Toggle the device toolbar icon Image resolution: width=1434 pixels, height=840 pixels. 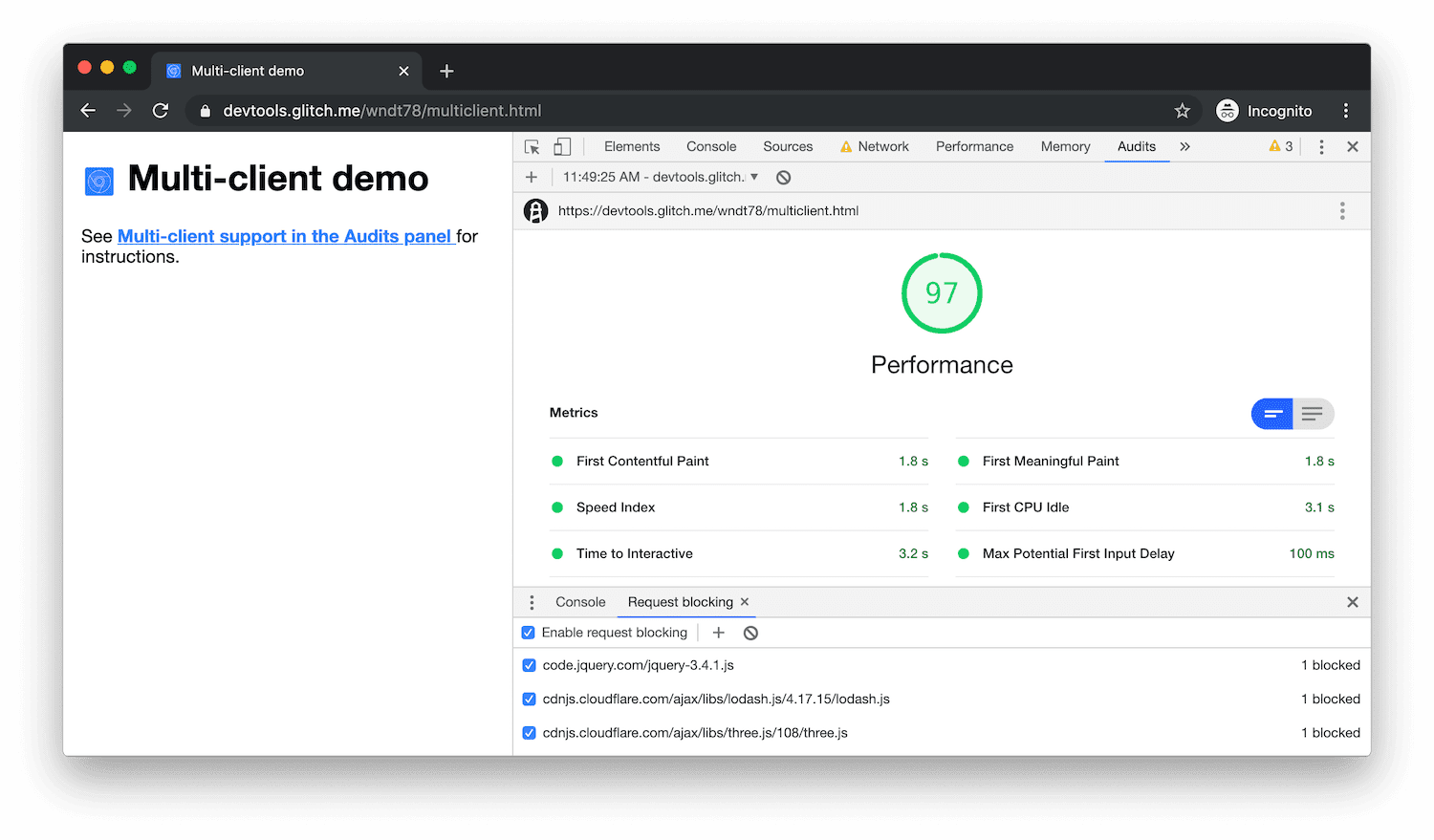[562, 146]
